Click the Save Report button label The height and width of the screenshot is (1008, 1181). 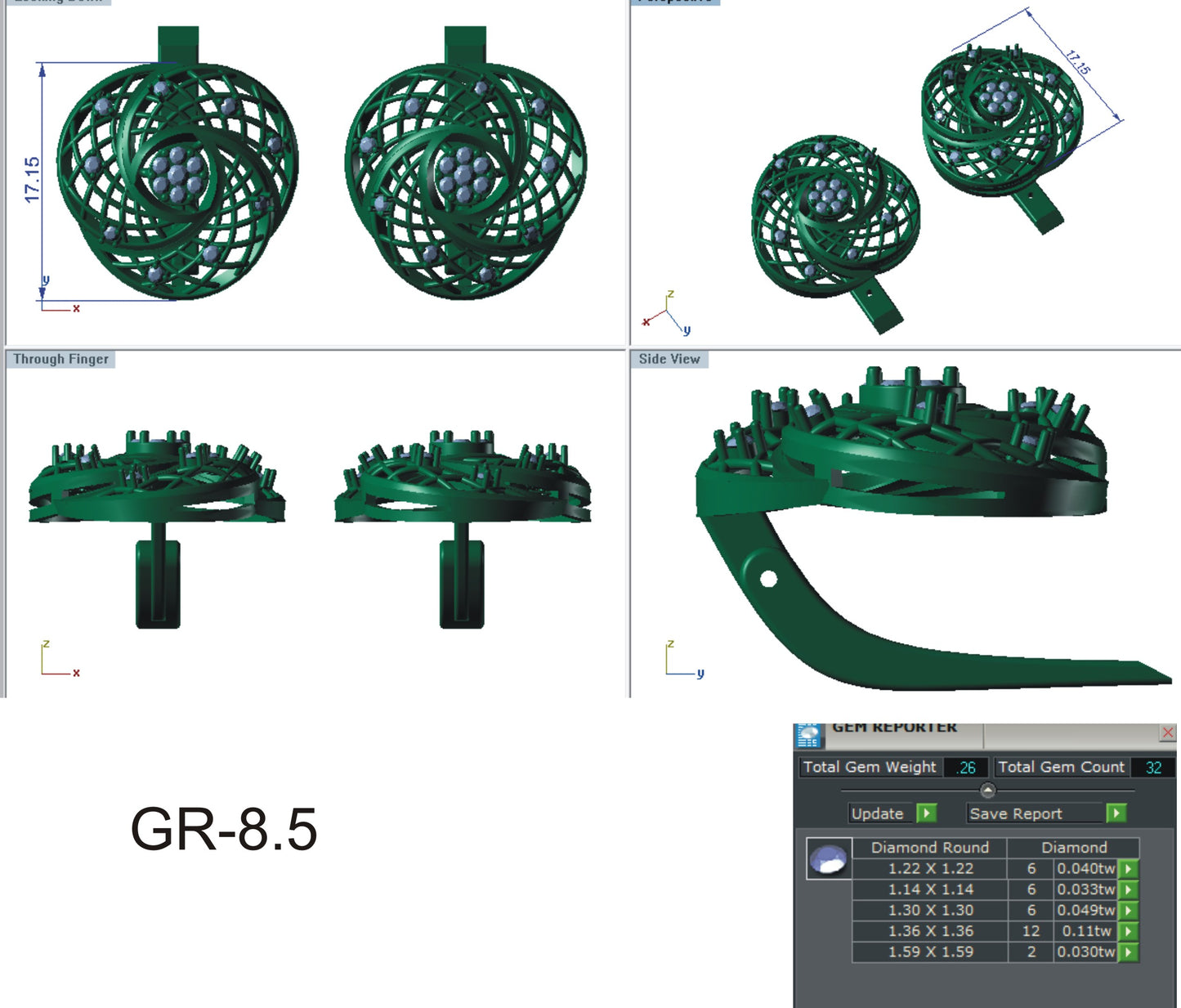[1016, 813]
